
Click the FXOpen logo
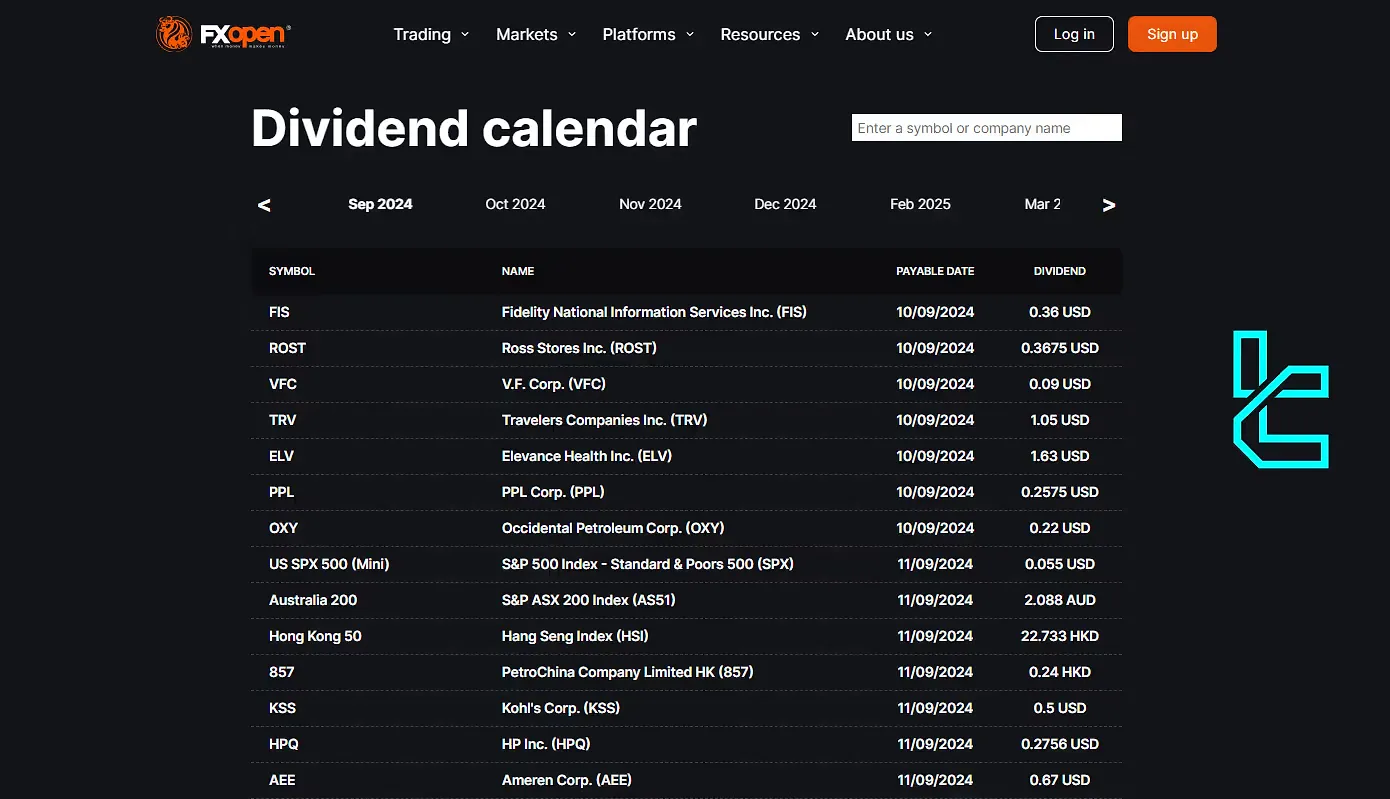(x=223, y=34)
